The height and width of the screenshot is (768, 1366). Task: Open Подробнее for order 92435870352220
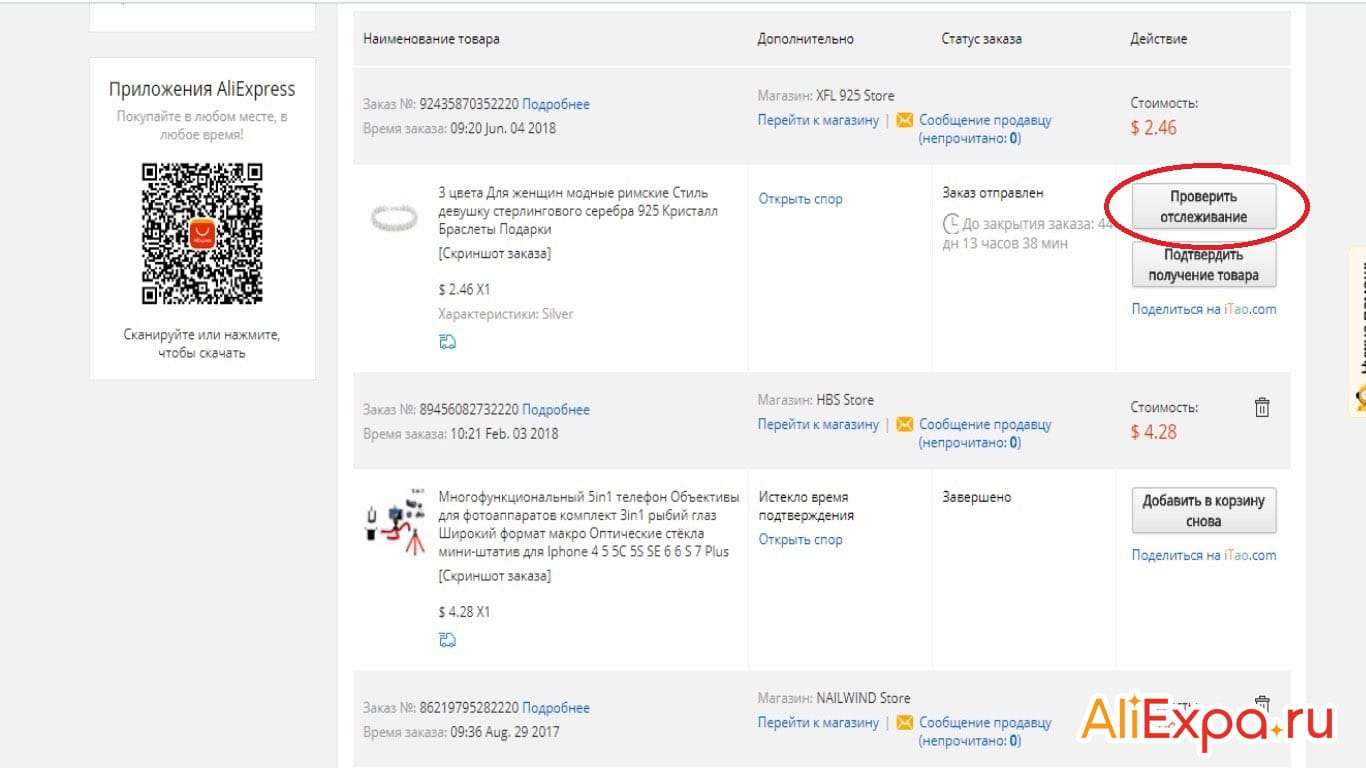(x=556, y=104)
